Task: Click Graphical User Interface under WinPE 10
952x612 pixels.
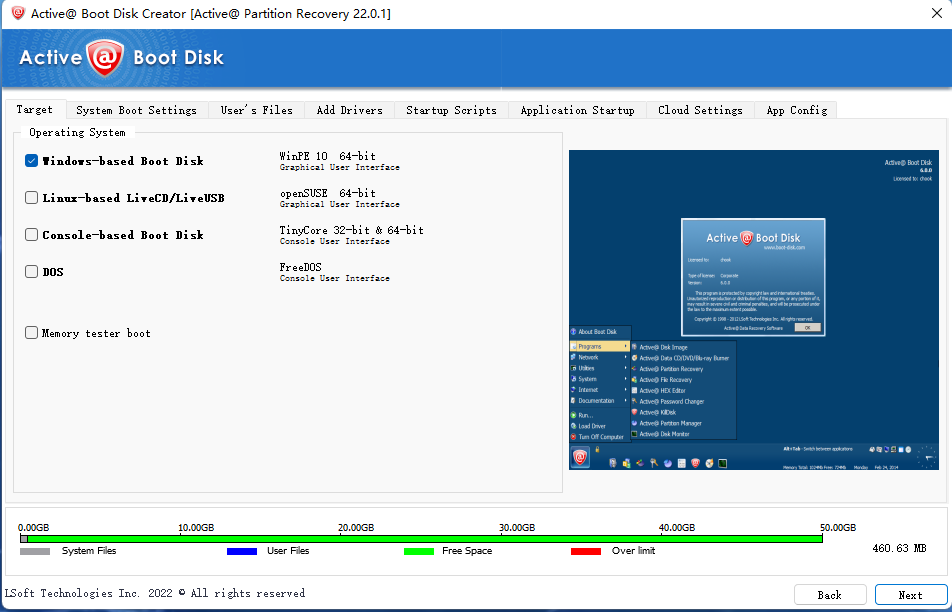Action: (339, 168)
